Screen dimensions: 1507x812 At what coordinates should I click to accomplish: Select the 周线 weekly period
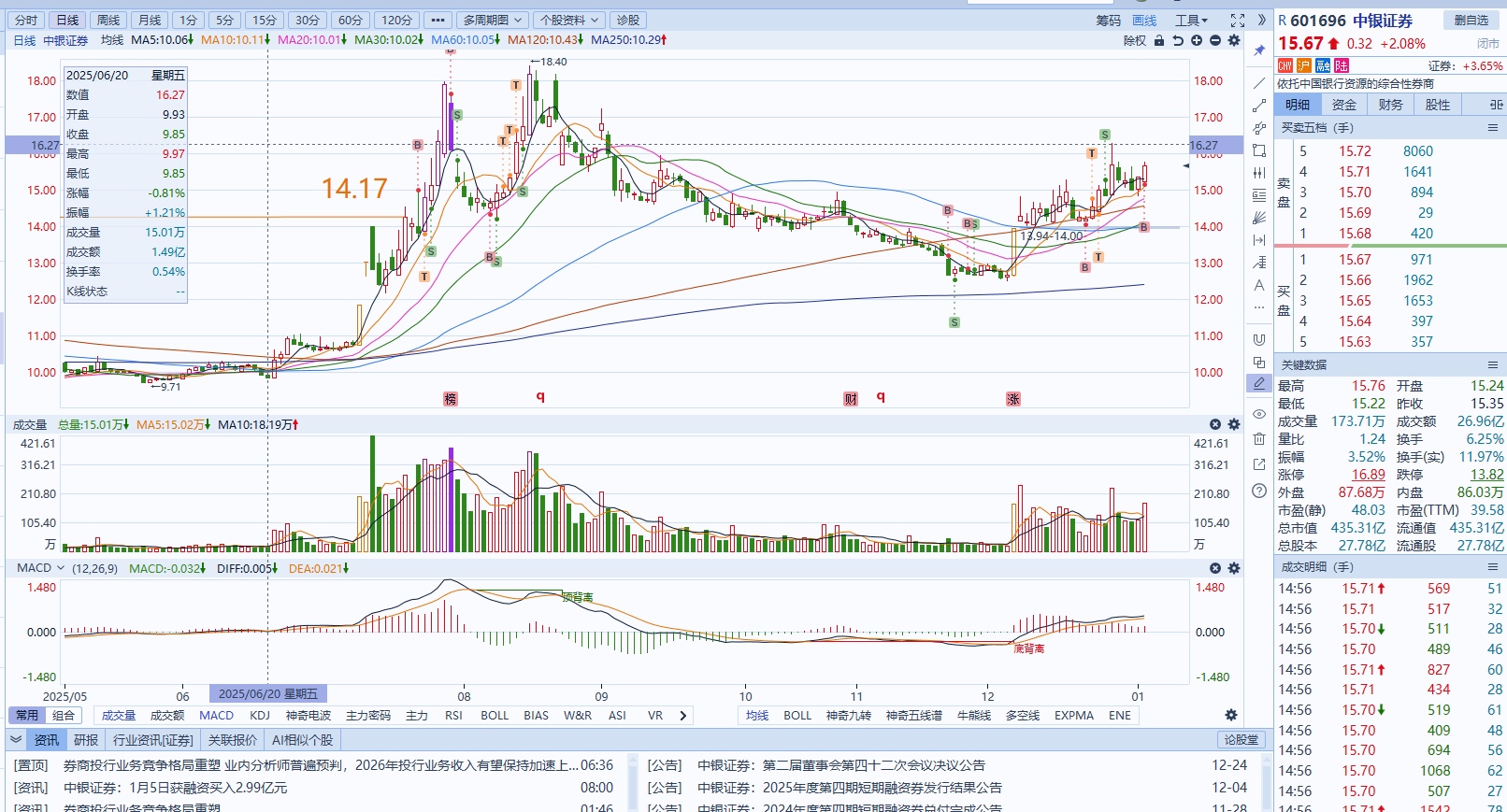point(108,20)
